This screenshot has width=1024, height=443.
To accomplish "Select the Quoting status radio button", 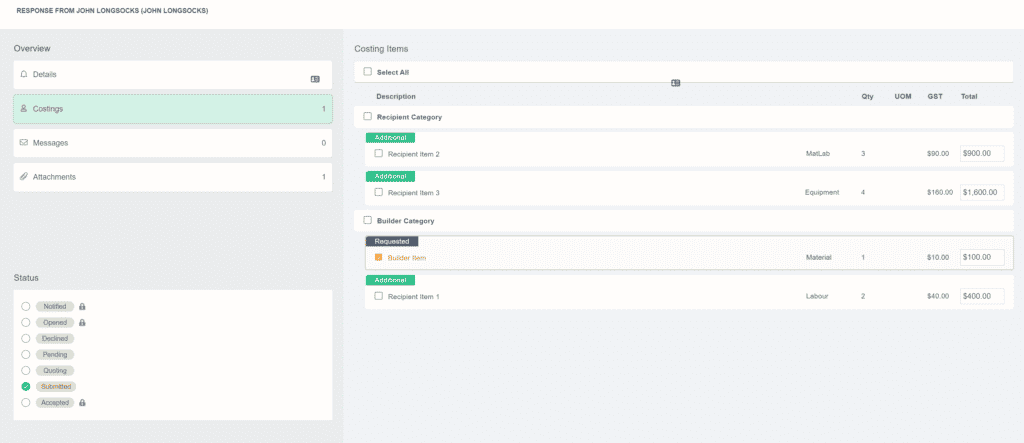I will 26,370.
